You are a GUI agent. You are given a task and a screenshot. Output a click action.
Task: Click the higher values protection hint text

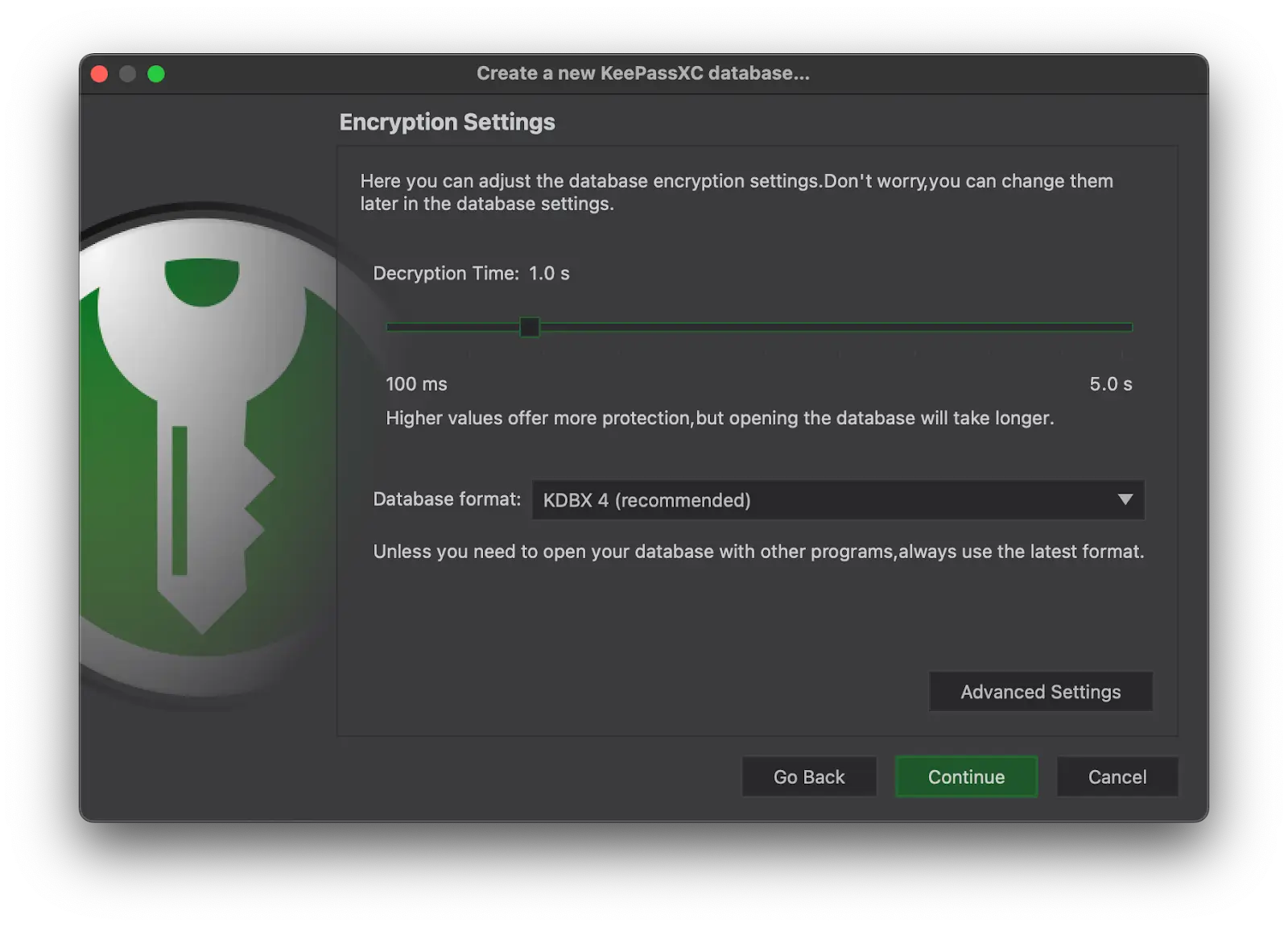click(720, 418)
